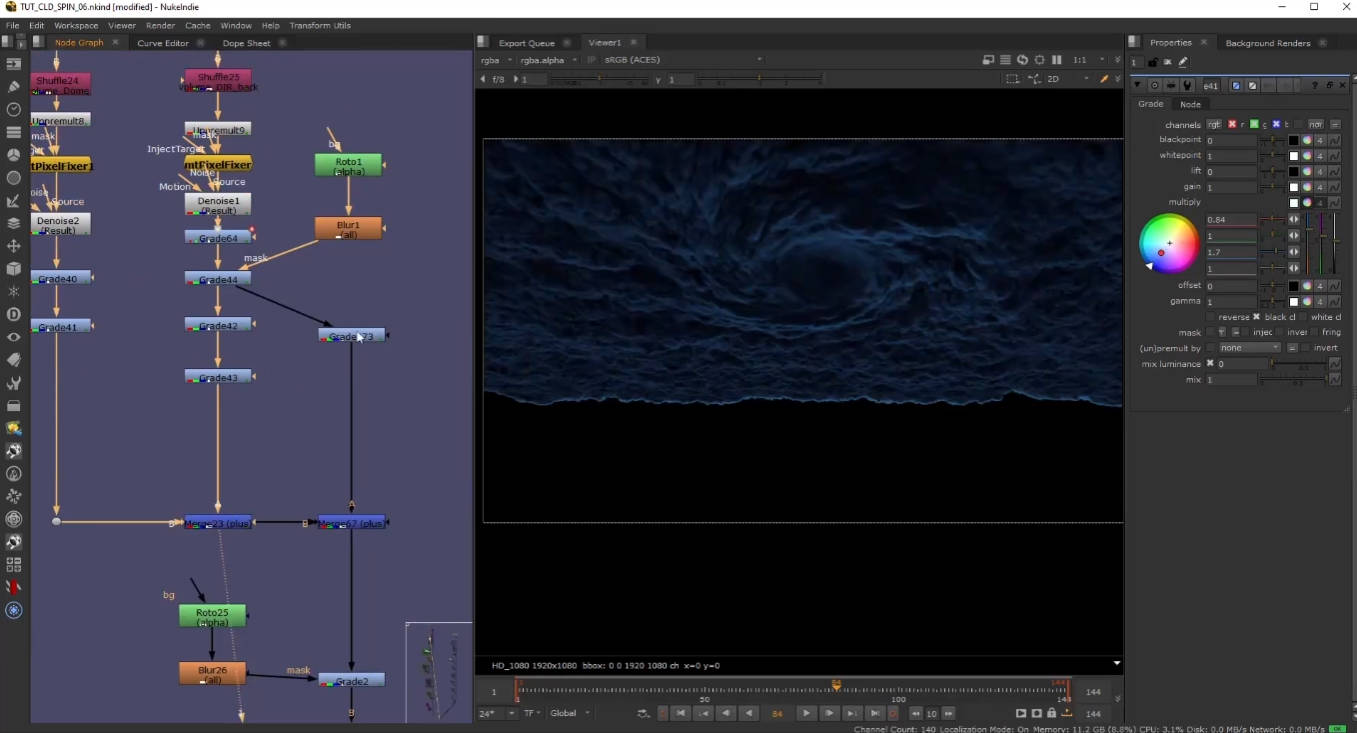Open the Render menu

(x=160, y=25)
